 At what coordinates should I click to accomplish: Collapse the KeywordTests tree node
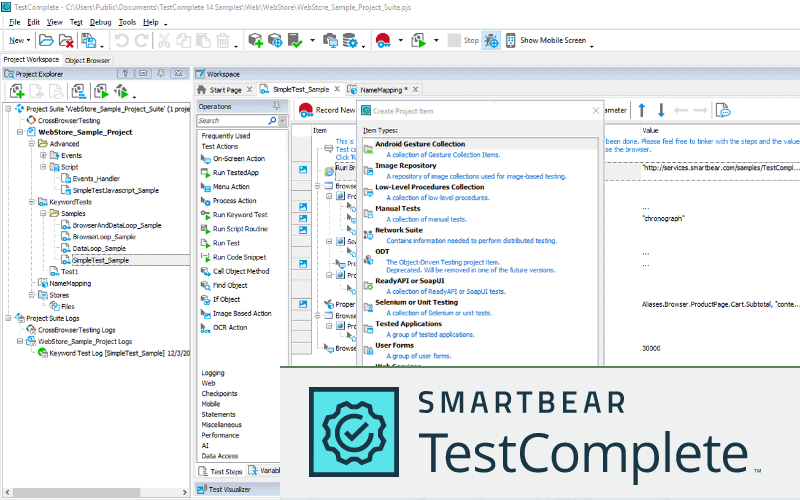pyautogui.click(x=32, y=202)
